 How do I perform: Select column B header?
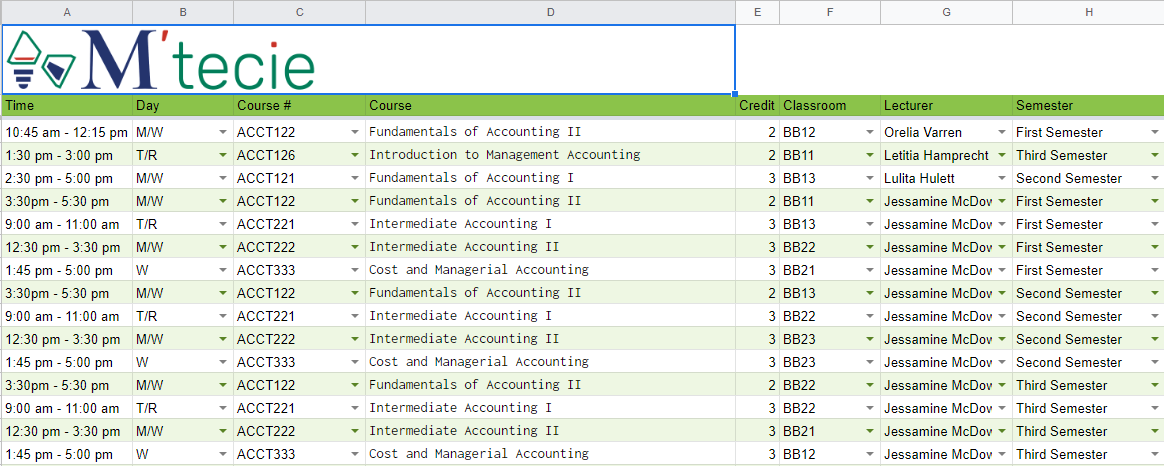click(183, 12)
